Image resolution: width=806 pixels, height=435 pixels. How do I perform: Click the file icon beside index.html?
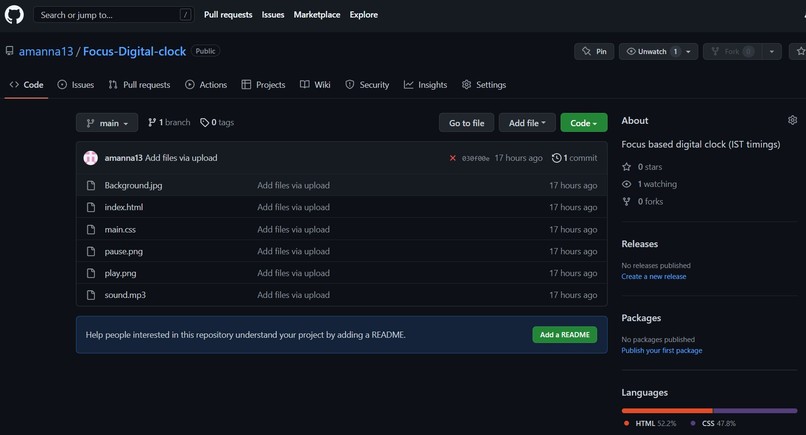[91, 207]
